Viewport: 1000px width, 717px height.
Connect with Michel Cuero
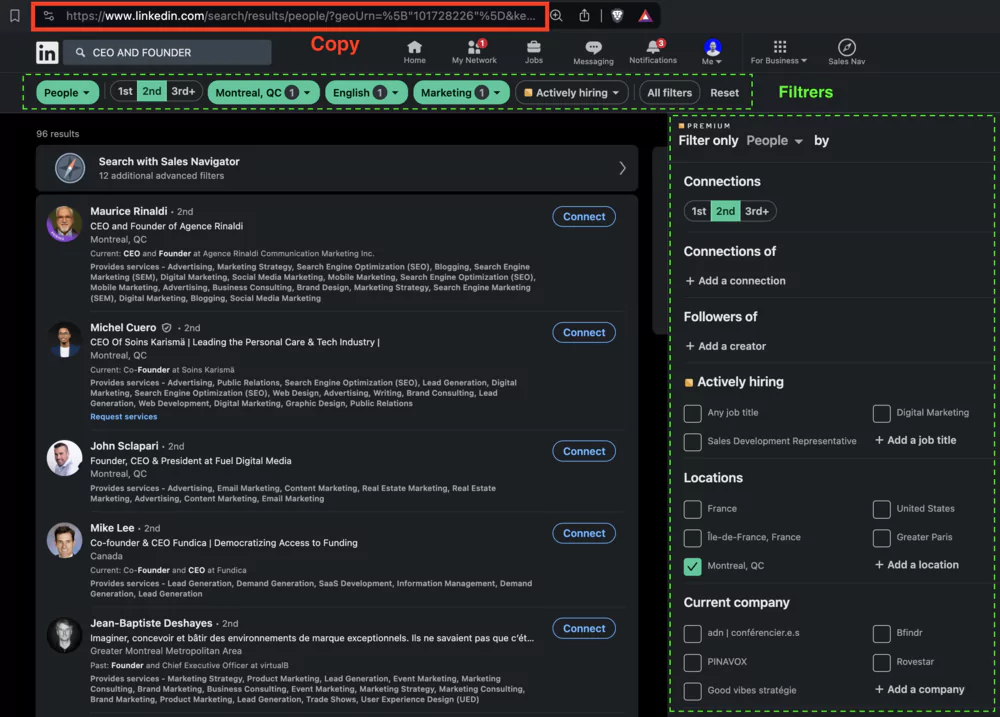584,333
